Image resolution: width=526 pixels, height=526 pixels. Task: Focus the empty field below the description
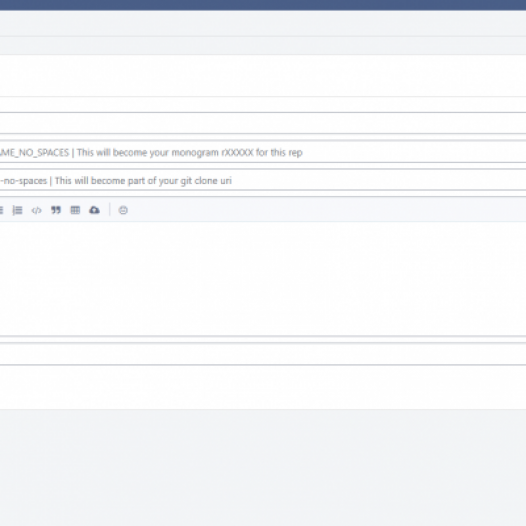263,354
